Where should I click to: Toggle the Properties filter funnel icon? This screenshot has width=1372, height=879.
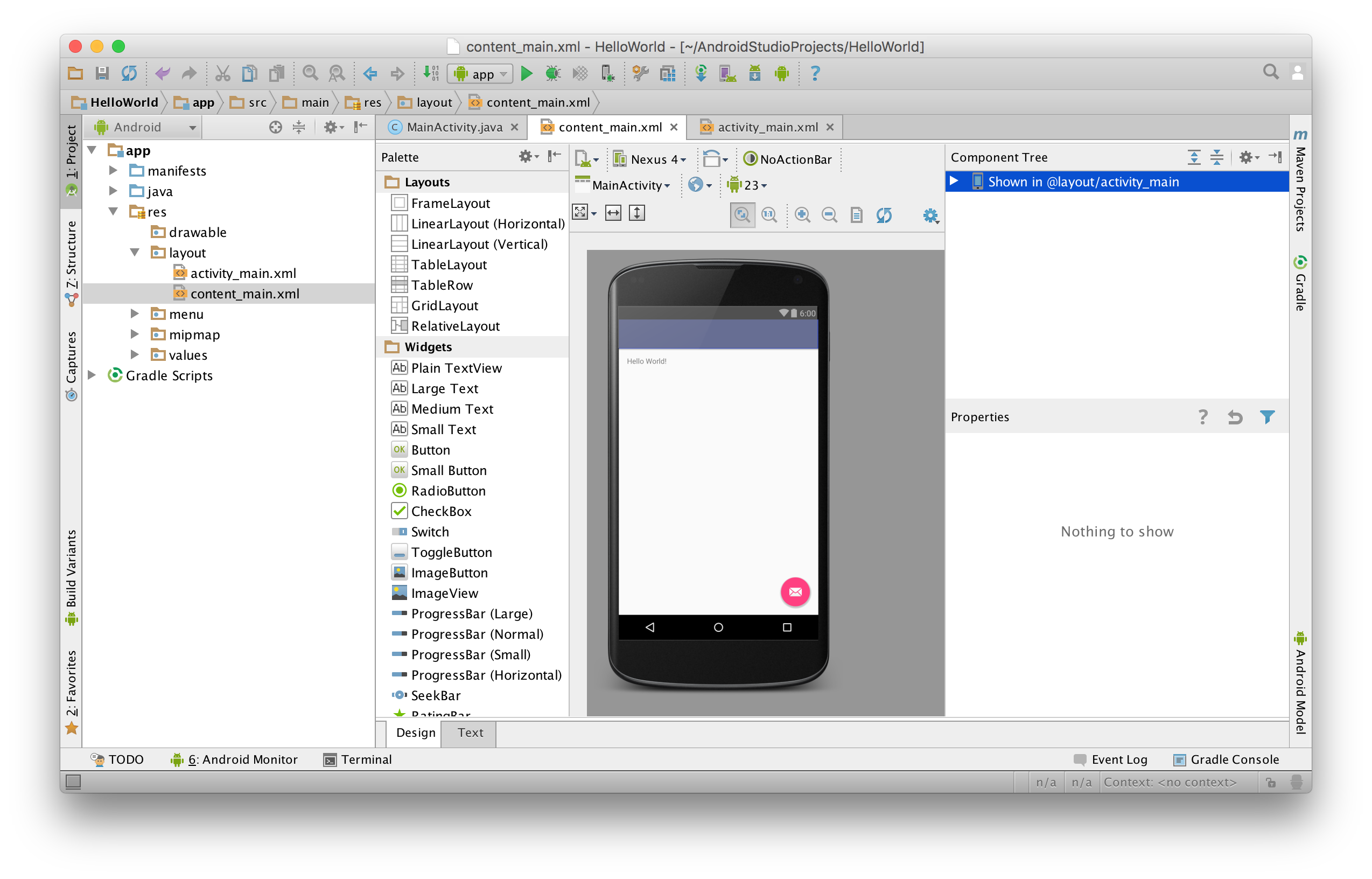1267,417
